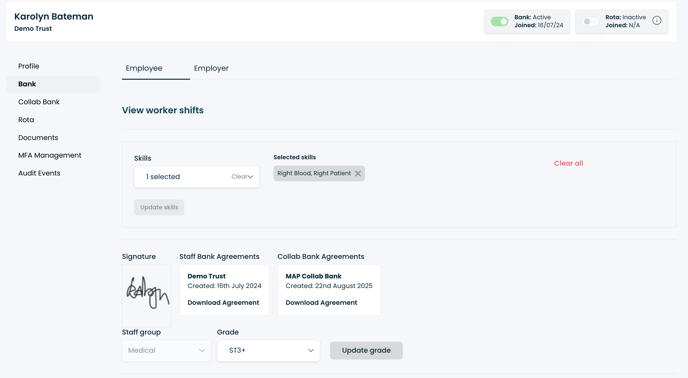Open Profile in the sidebar
The width and height of the screenshot is (688, 378).
click(x=29, y=66)
